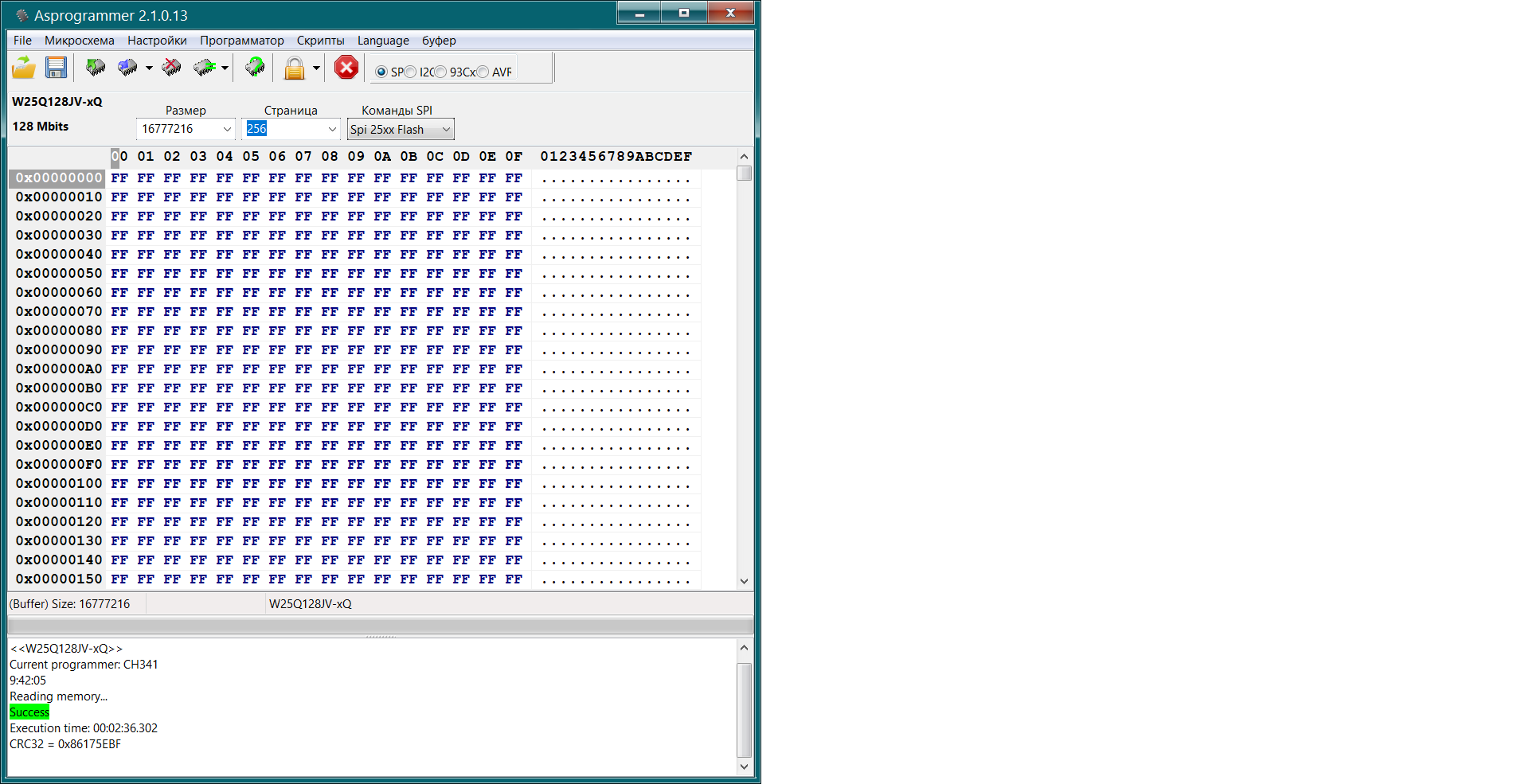Click the log panel scrollbar thumb

tap(744, 710)
